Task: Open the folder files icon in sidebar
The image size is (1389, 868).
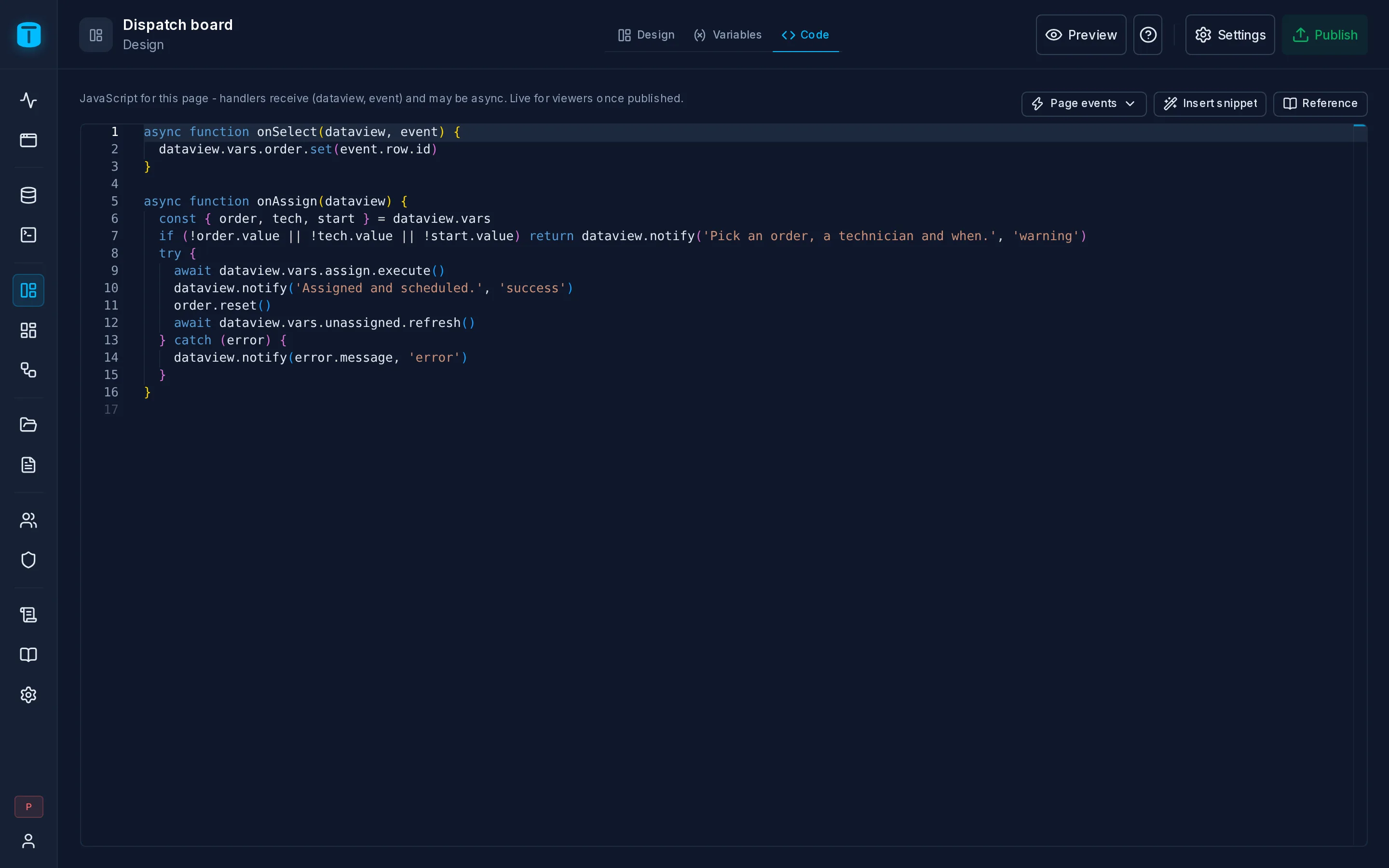Action: 29,425
